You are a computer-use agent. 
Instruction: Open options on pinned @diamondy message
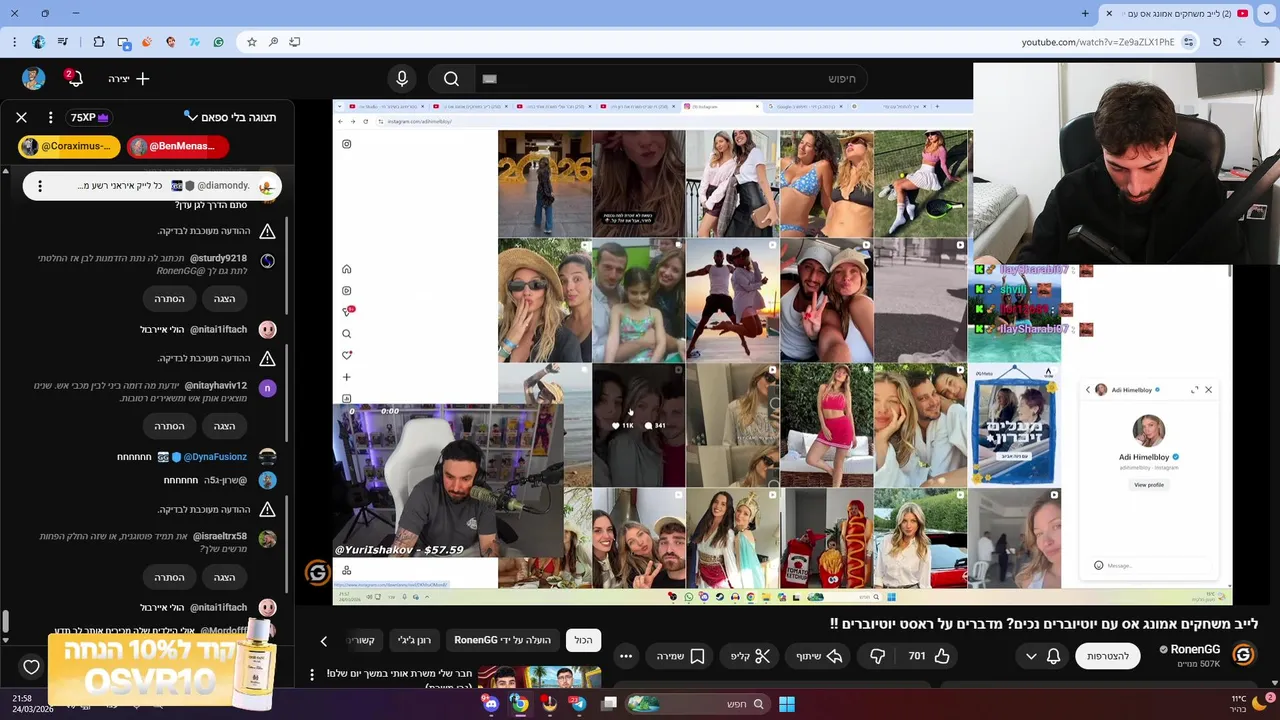(x=40, y=186)
